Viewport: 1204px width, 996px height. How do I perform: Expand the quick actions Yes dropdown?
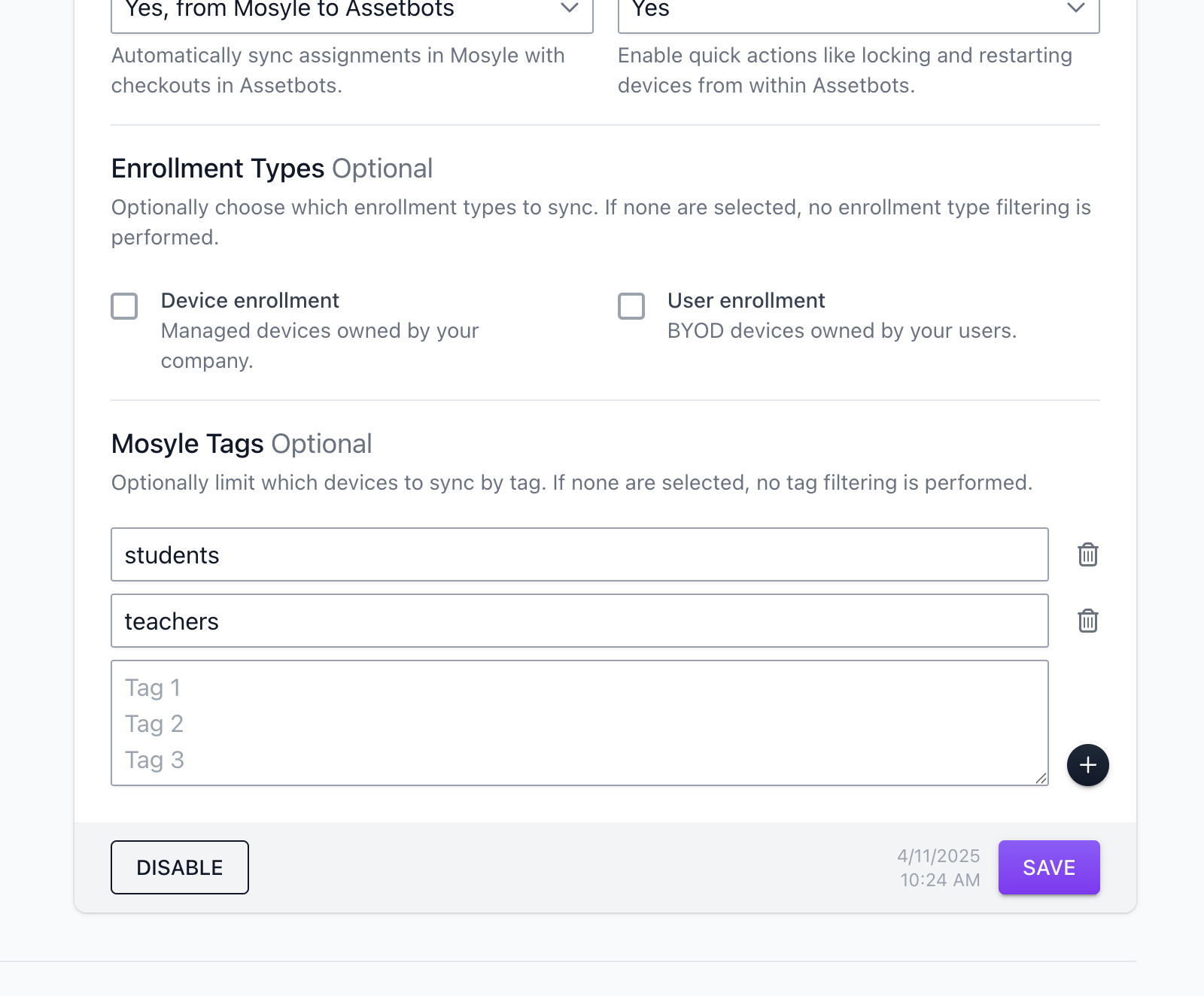859,12
